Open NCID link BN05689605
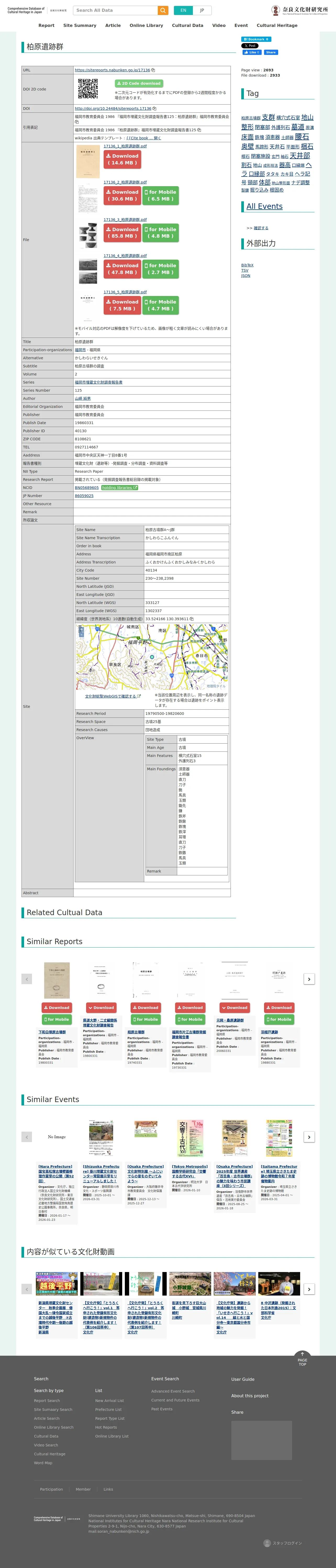 tap(86, 488)
